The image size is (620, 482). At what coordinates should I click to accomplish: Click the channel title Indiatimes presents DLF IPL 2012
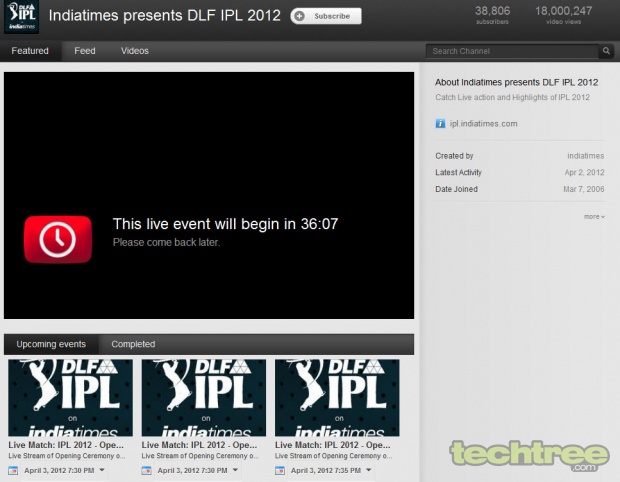pyautogui.click(x=164, y=15)
